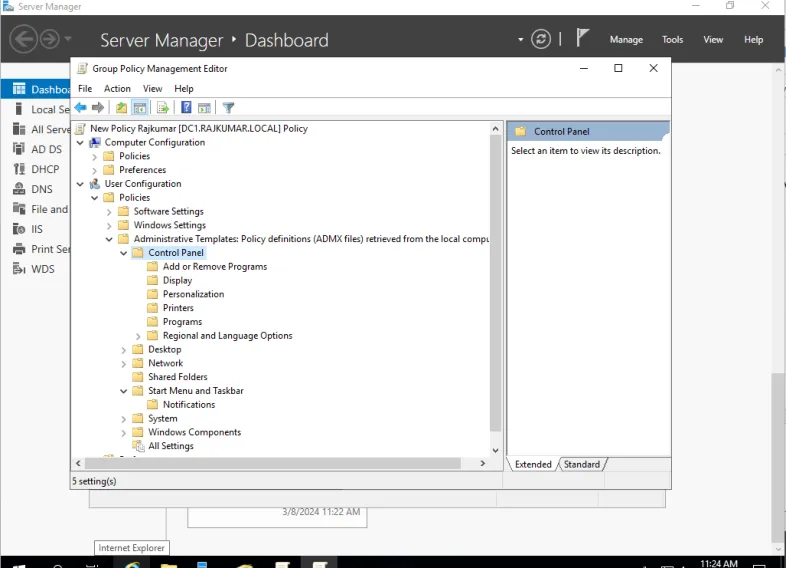
Task: Collapse User Configuration node
Action: (x=80, y=184)
